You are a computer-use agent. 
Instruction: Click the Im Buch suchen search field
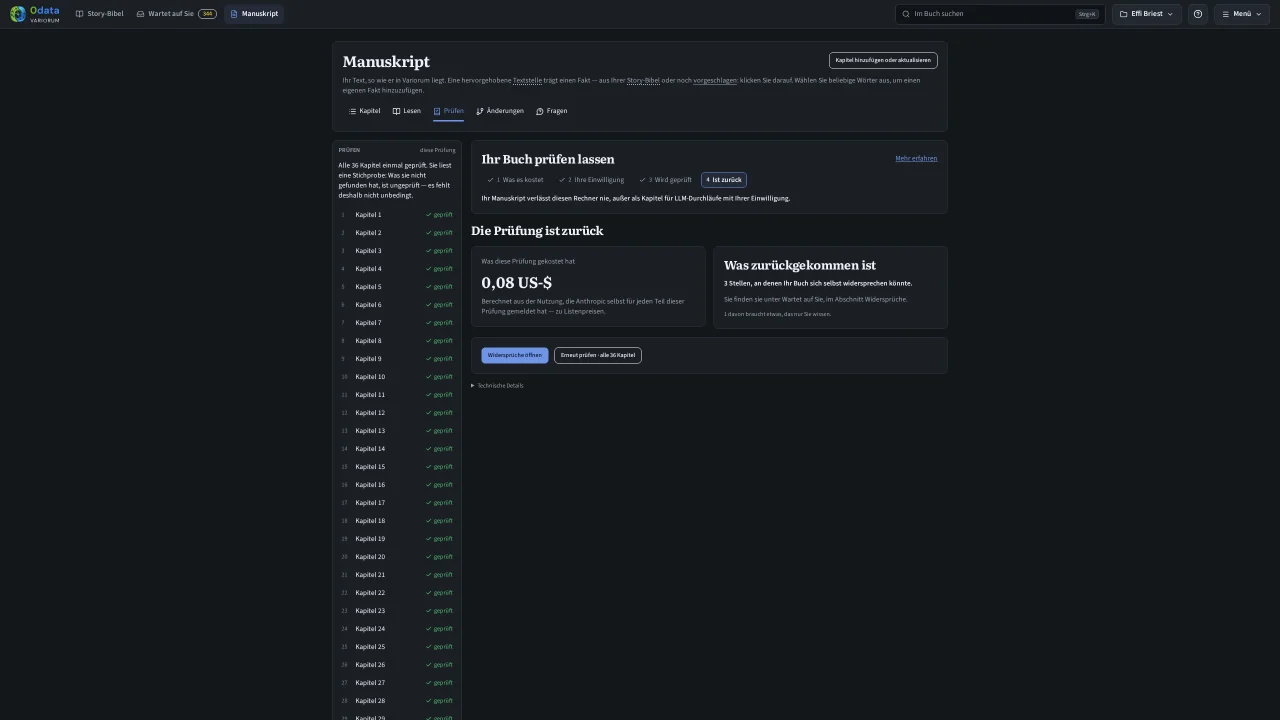(1000, 14)
